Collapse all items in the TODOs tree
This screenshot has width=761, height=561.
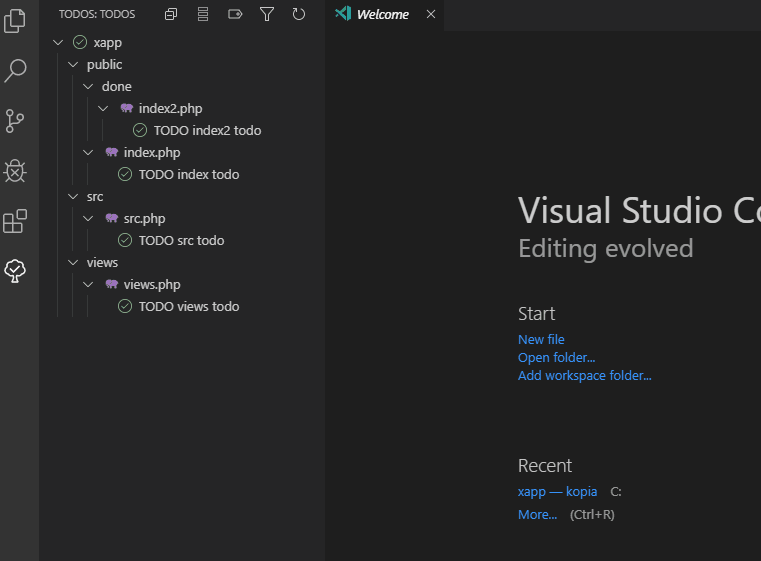(x=171, y=15)
